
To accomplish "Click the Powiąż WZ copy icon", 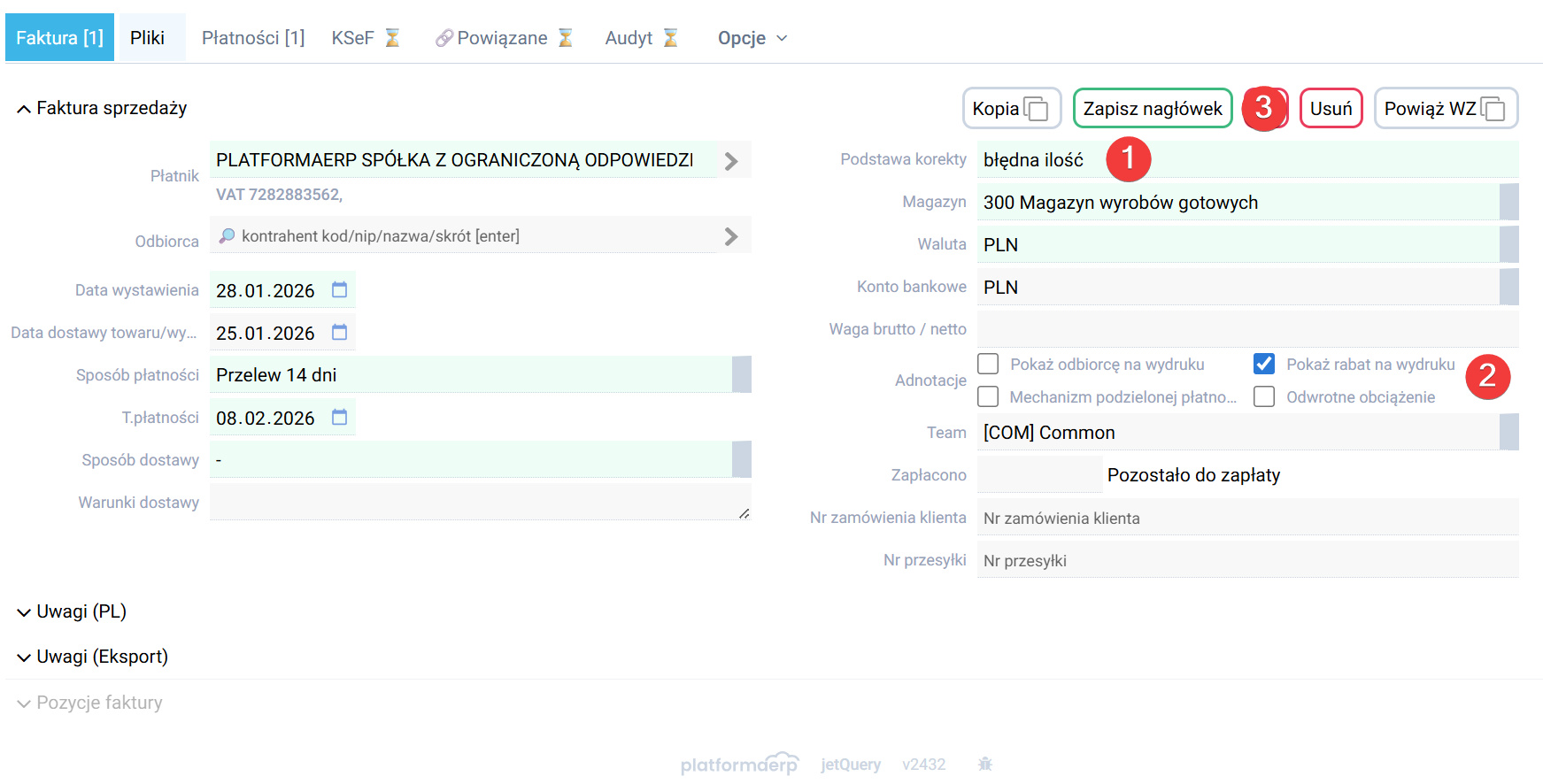I will (x=1493, y=109).
